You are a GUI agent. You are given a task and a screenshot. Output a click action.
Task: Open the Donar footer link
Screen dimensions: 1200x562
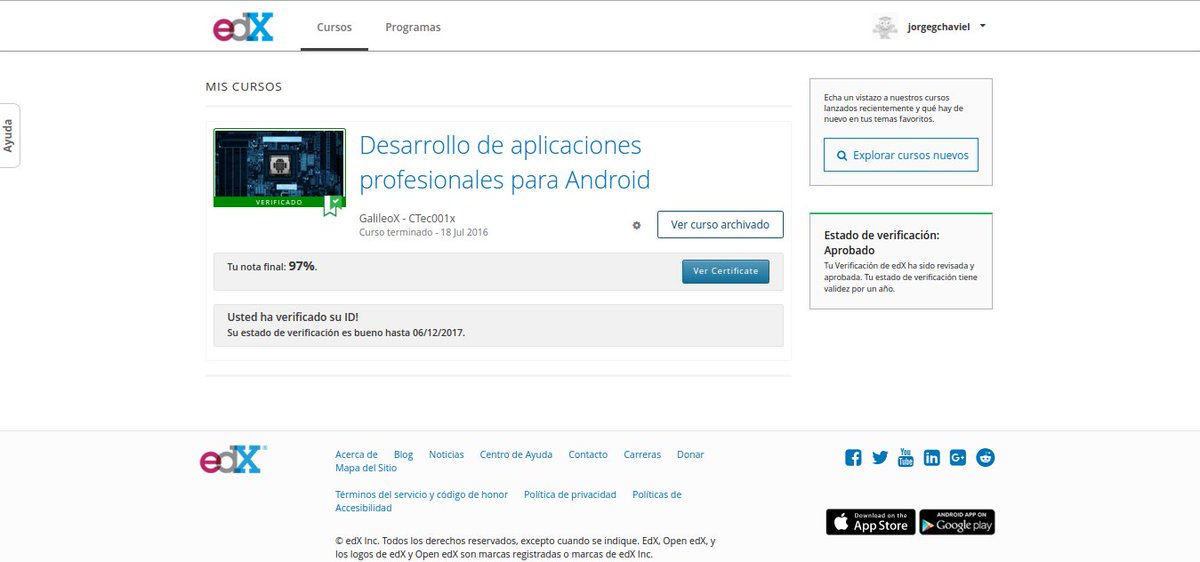pos(690,454)
